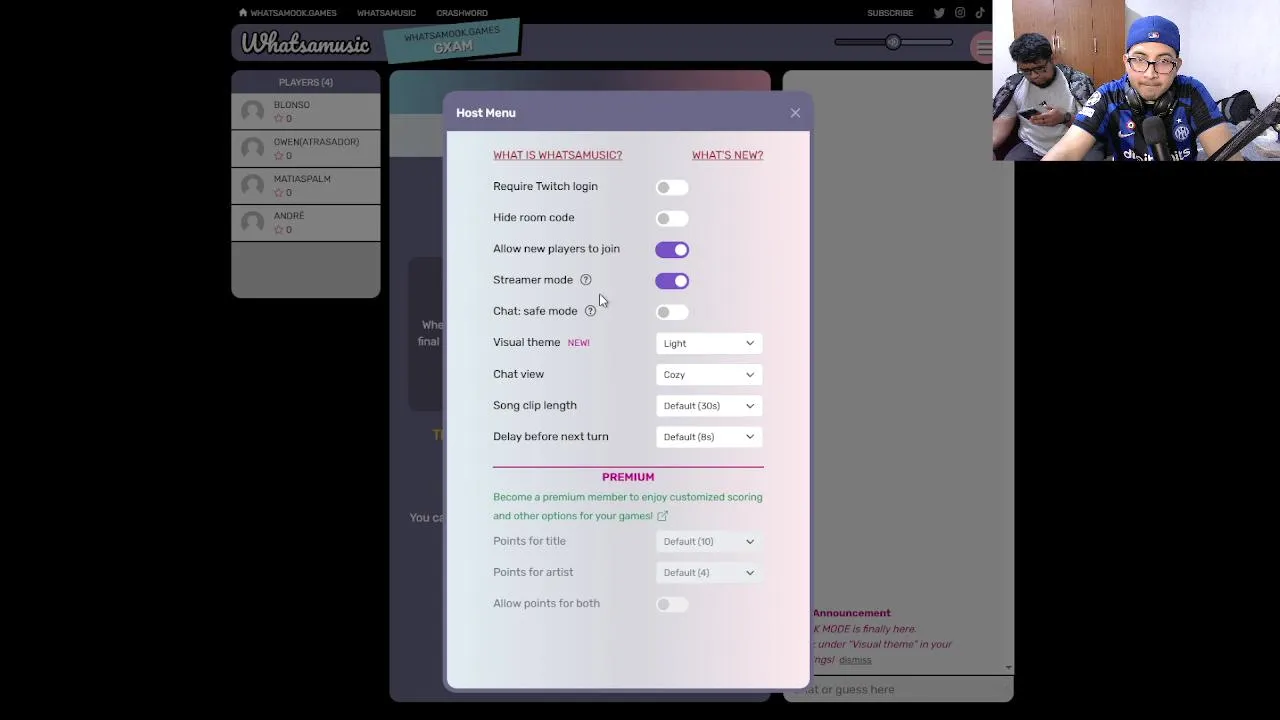Click the chat or guess input field
The image size is (1280, 720).
click(x=897, y=689)
